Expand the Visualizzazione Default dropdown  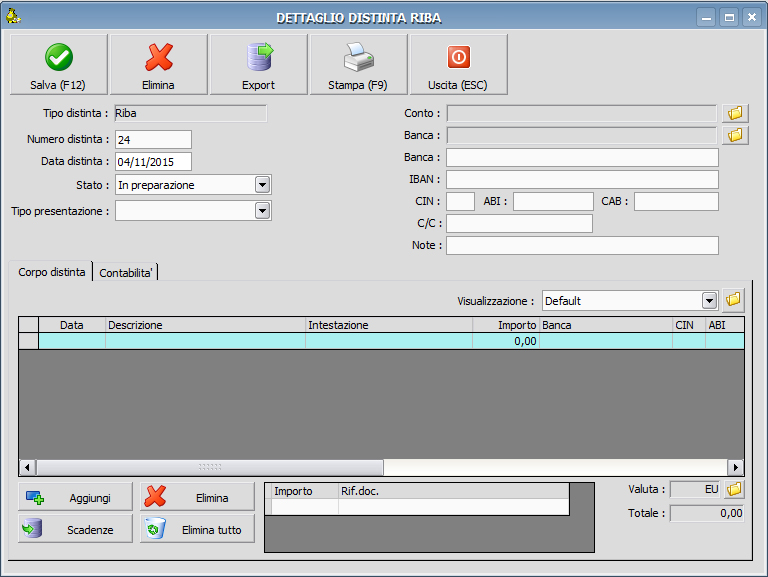tap(709, 300)
